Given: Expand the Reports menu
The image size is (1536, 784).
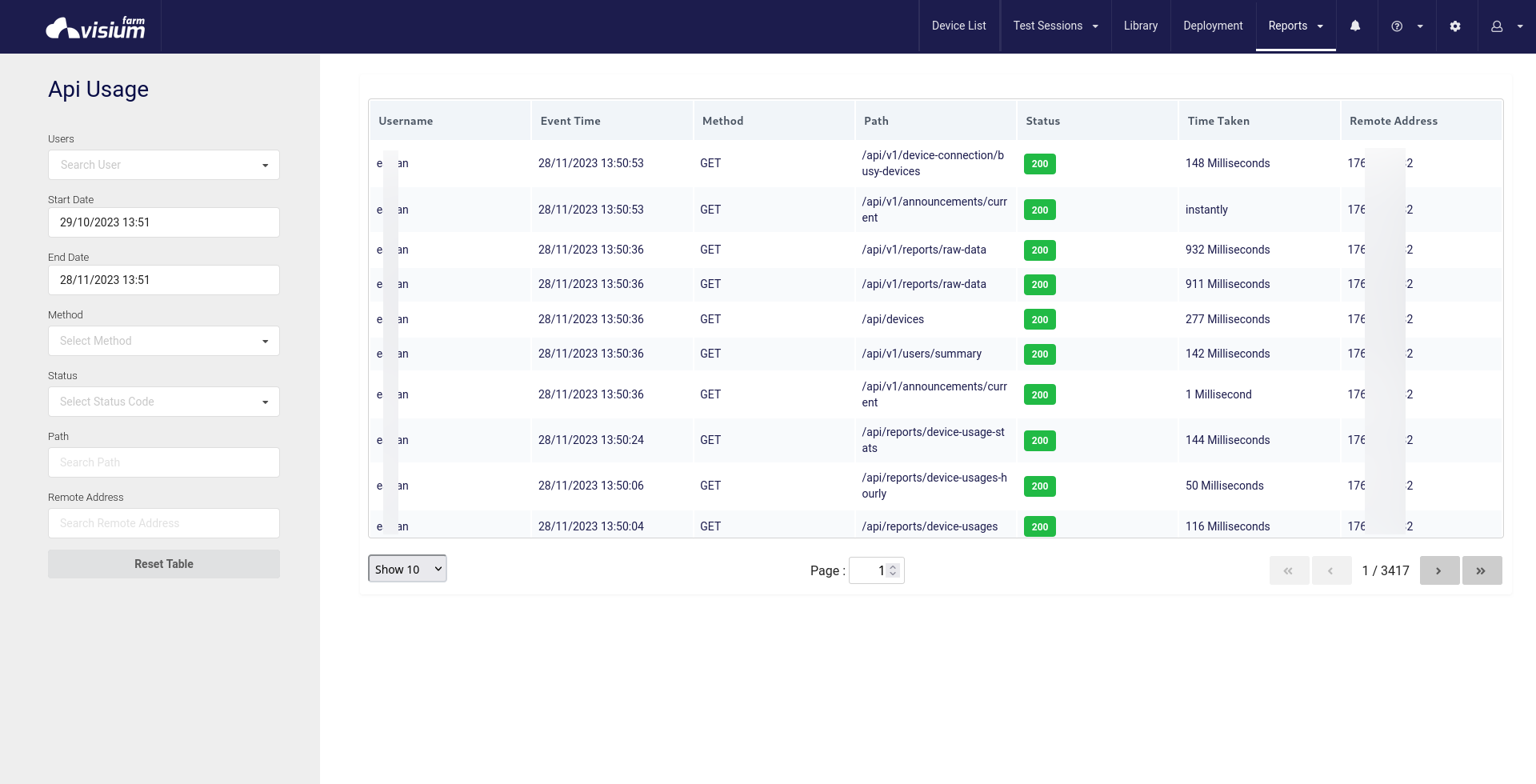Looking at the screenshot, I should [x=1295, y=26].
